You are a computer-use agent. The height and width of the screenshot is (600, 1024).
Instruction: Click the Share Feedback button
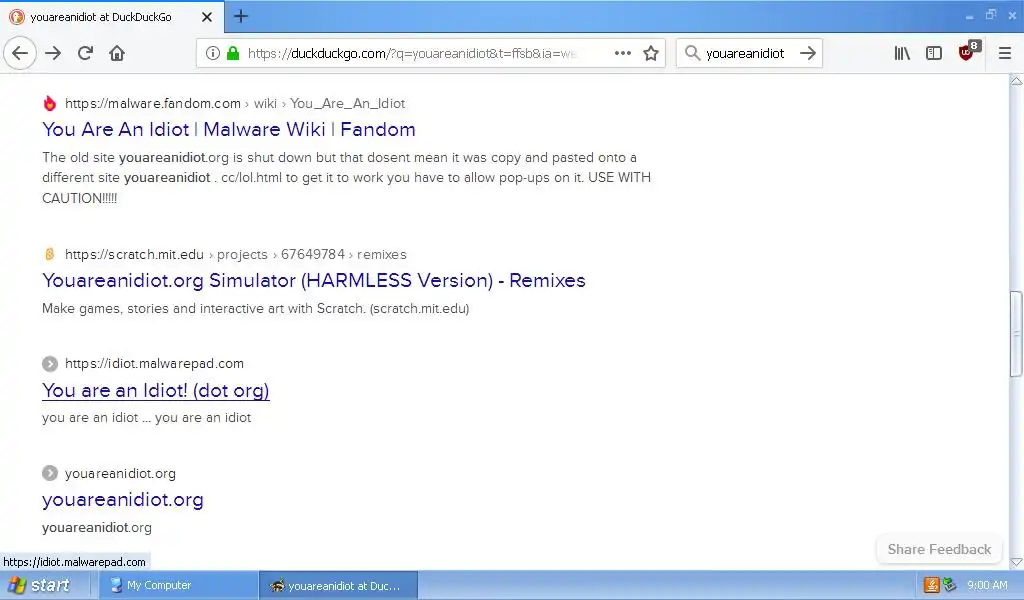(x=939, y=550)
